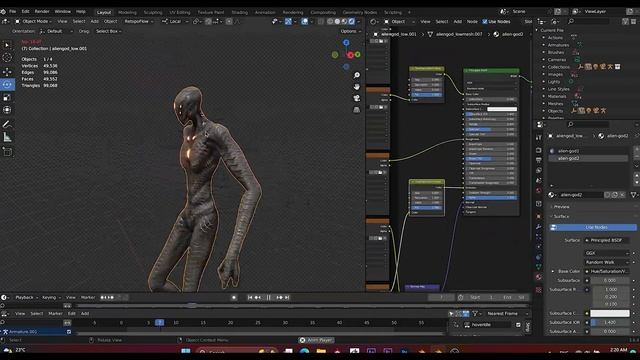Select the Annotate tool

7,124
